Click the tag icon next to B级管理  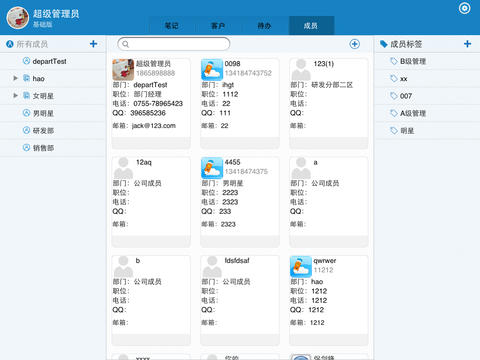(394, 61)
